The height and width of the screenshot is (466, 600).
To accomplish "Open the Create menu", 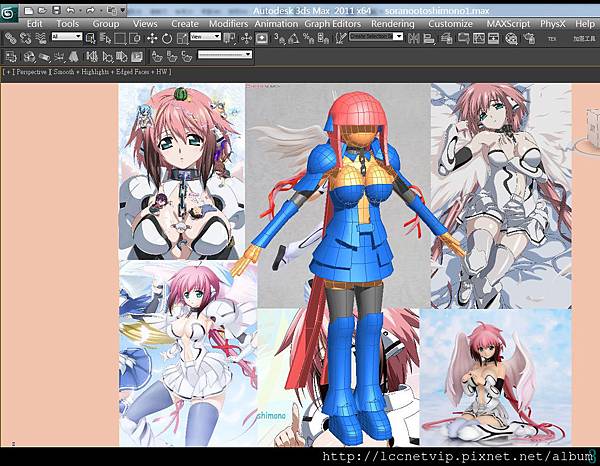I will coord(185,24).
